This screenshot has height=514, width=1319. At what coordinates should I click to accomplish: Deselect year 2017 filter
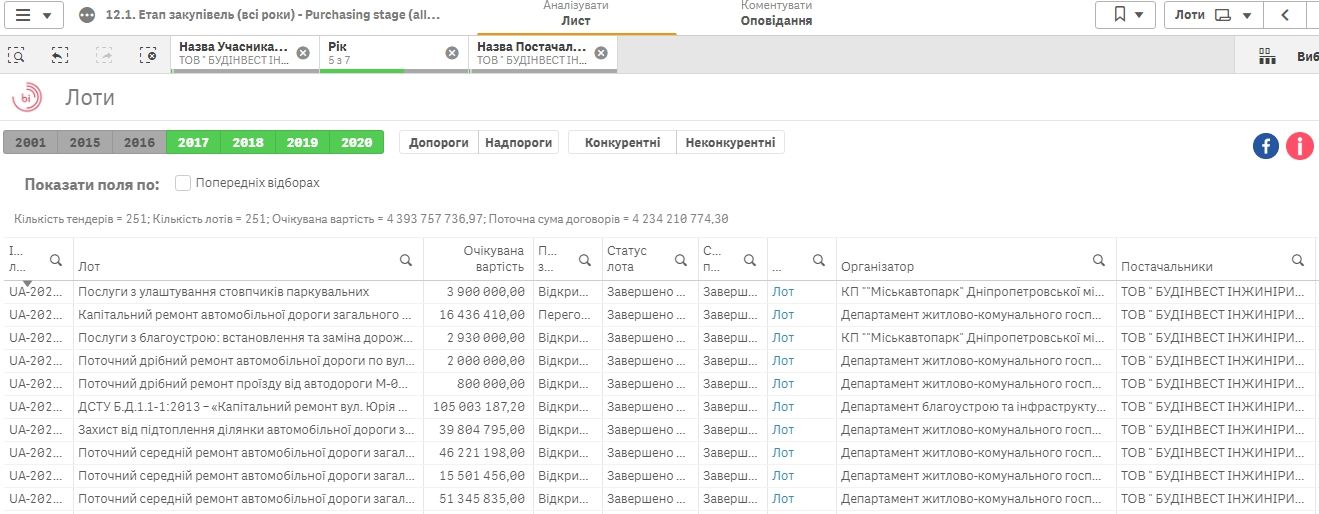193,143
